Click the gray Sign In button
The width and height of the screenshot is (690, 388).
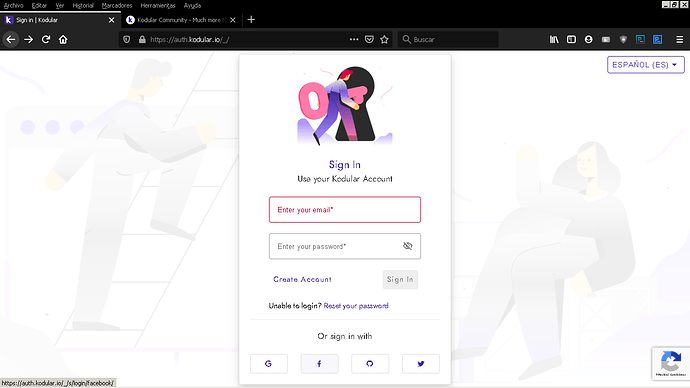[x=400, y=280]
